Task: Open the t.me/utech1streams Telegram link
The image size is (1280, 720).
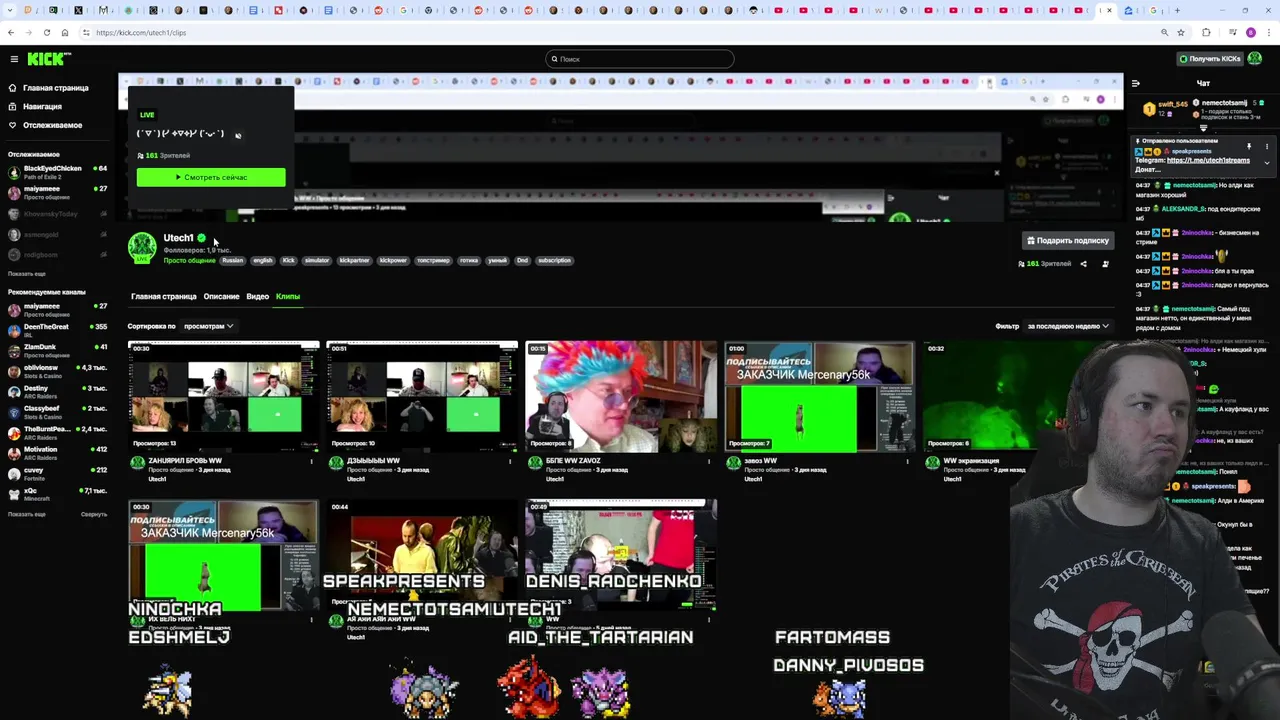Action: [x=1208, y=160]
